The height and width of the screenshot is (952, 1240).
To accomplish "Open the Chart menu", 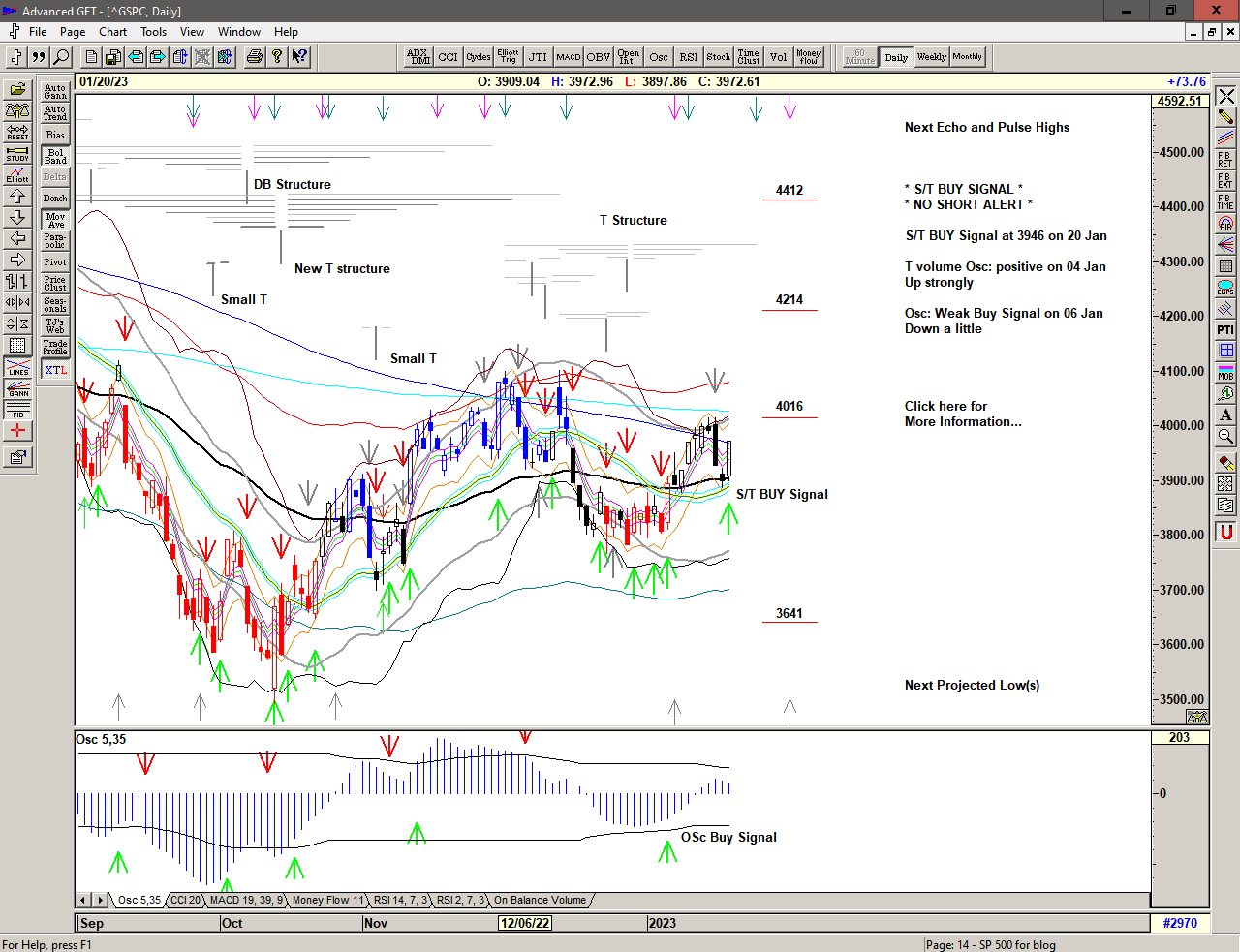I will tap(112, 32).
